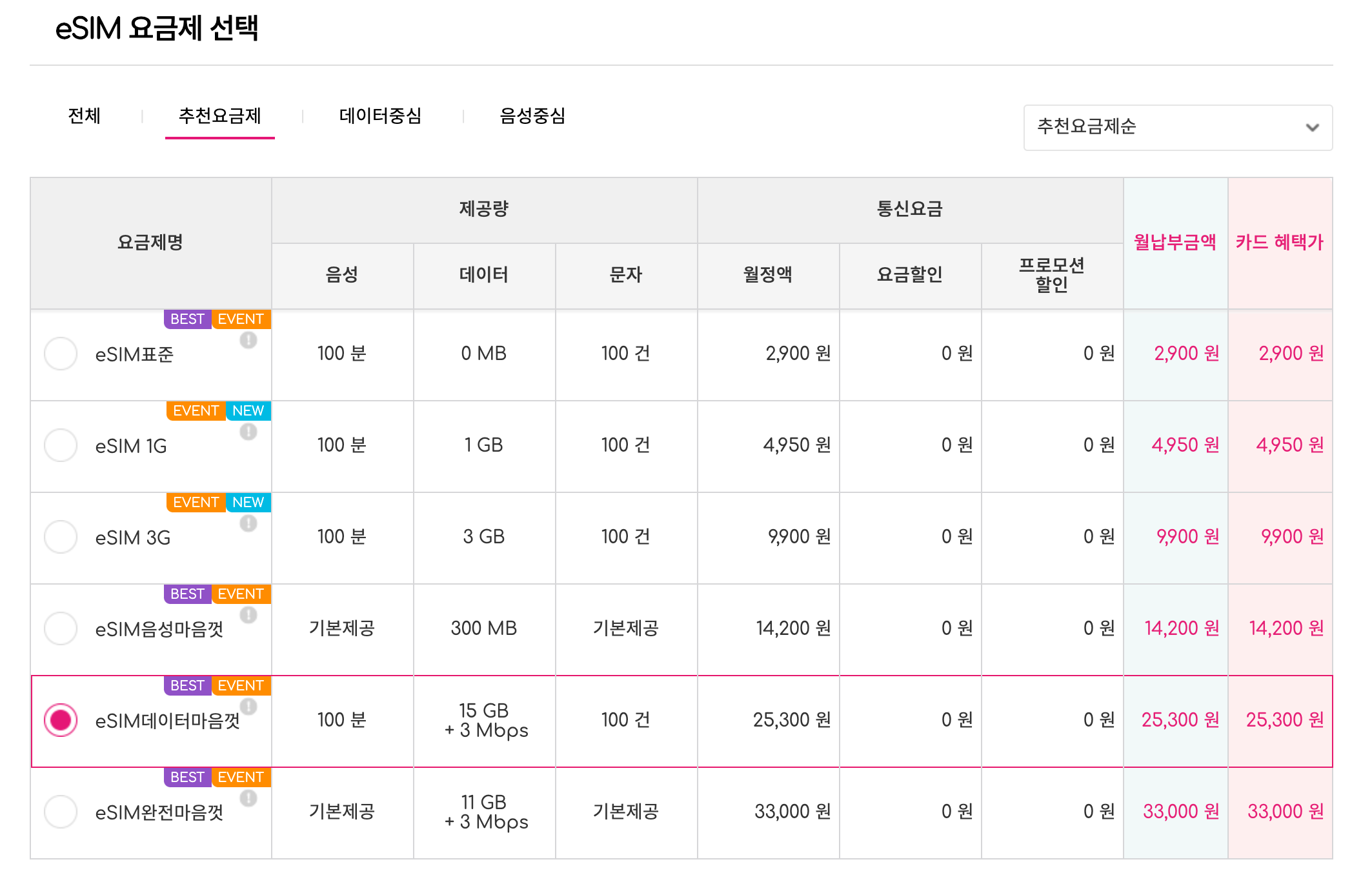1372x884 pixels.
Task: Click info icon next to eSIM음성마음껏
Action: click(248, 615)
